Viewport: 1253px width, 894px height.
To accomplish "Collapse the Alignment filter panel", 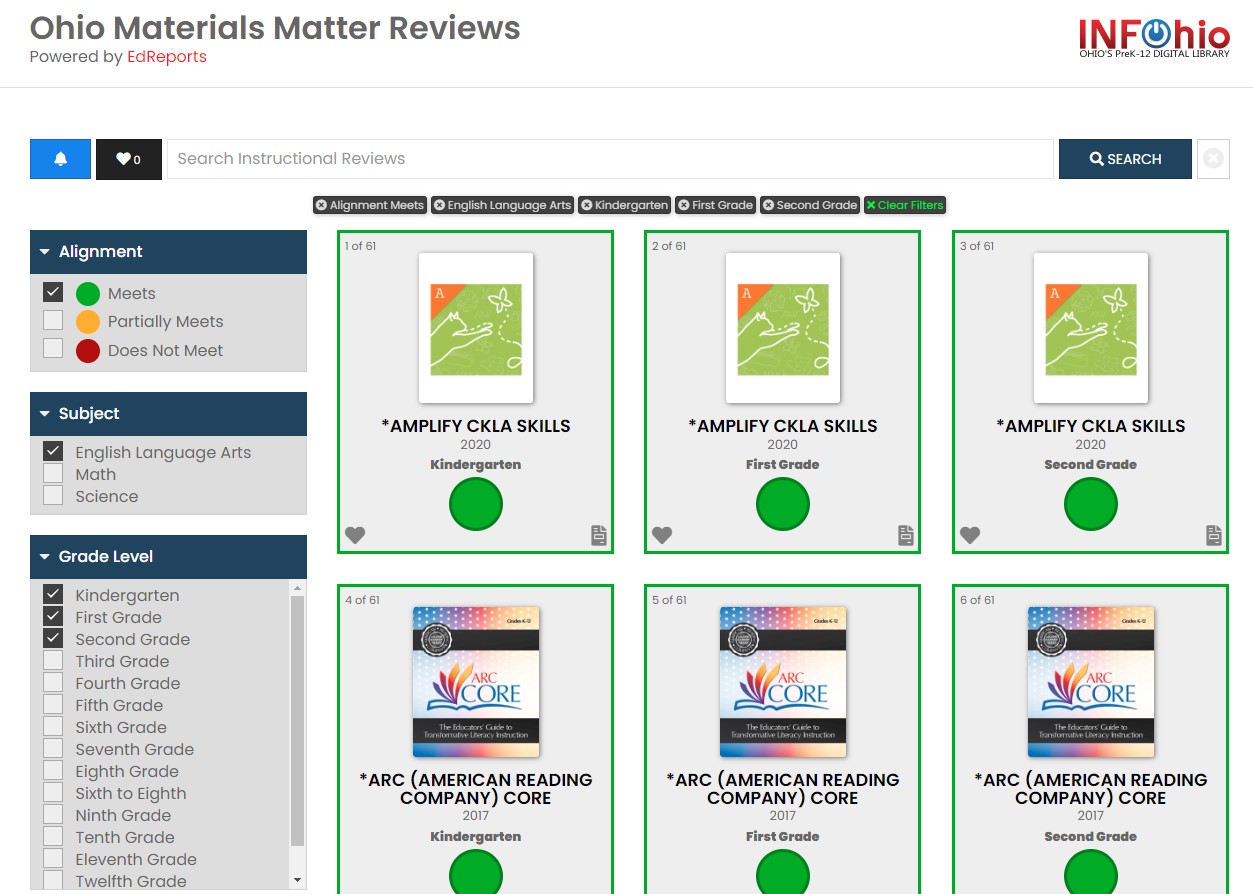I will coord(168,252).
